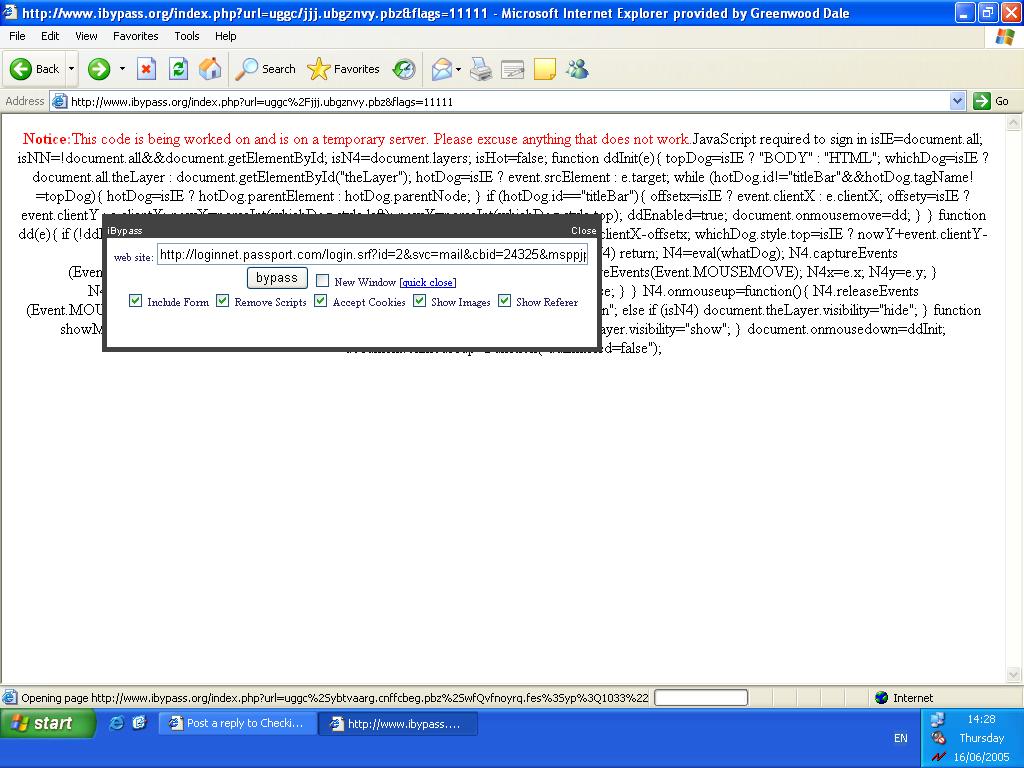Open the History toolbar icon
Image resolution: width=1024 pixels, height=768 pixels.
[404, 69]
